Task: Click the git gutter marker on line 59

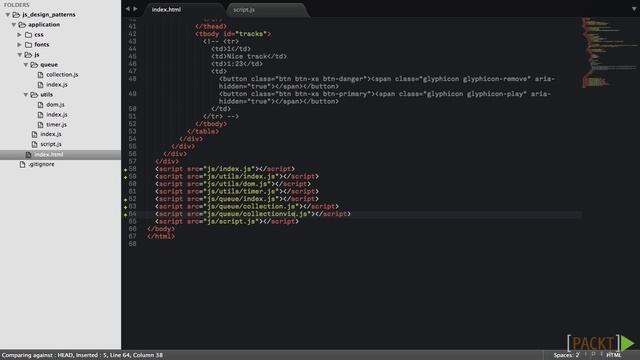Action: point(126,177)
